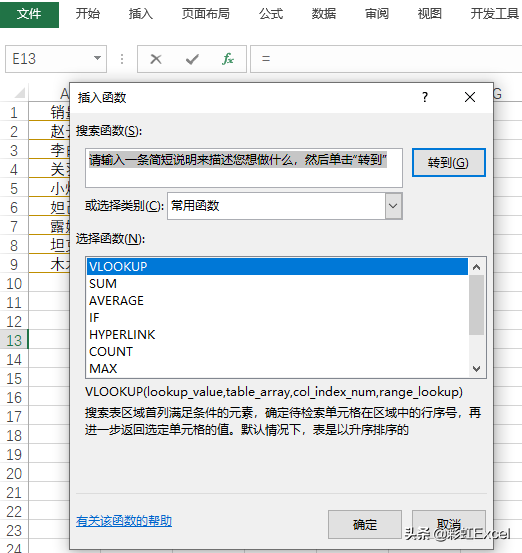
Task: Close the 插入函数 dialog
Action: tap(470, 97)
